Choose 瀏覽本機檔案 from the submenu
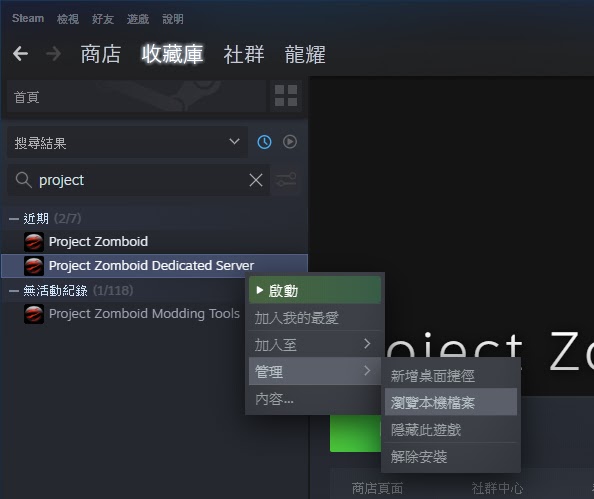 (x=451, y=402)
